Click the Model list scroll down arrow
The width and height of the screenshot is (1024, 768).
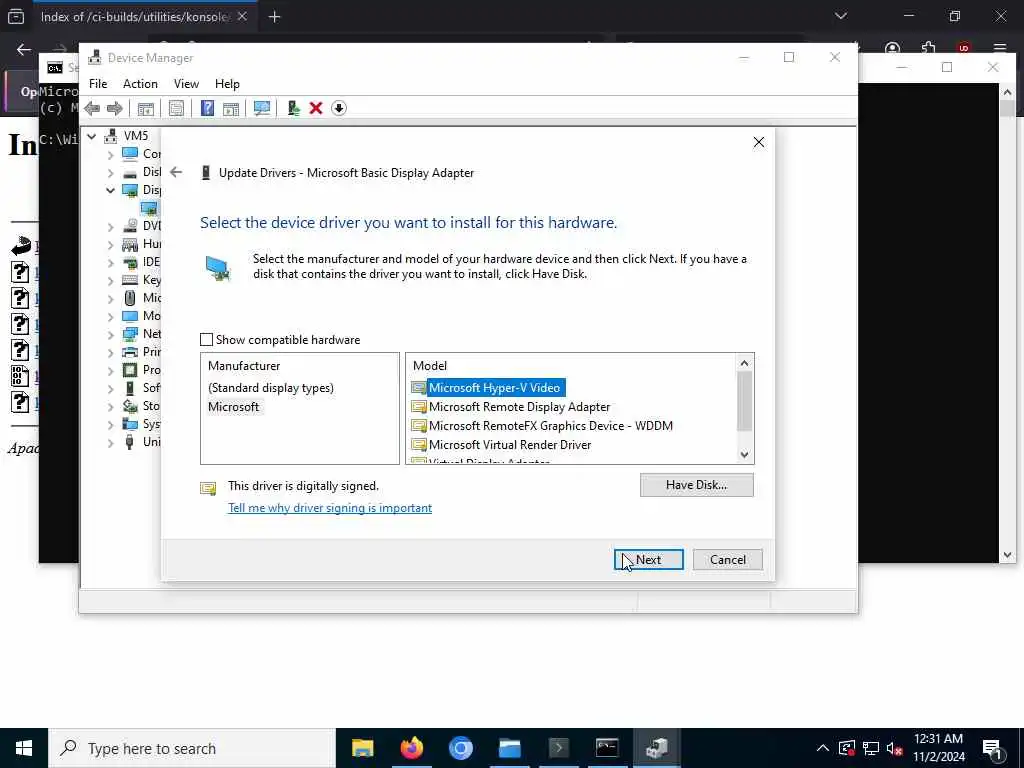(x=744, y=455)
